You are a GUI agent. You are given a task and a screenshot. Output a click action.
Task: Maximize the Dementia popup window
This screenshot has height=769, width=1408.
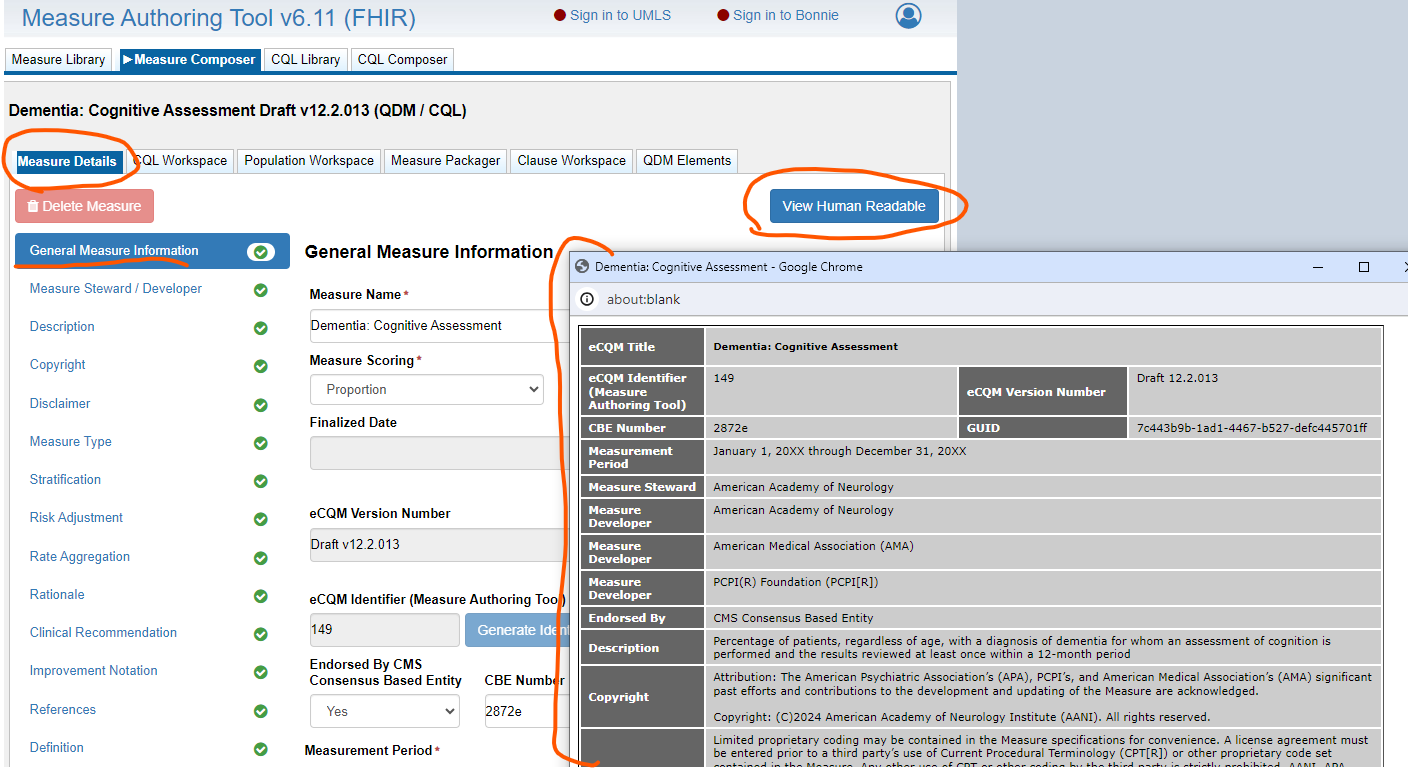1363,267
